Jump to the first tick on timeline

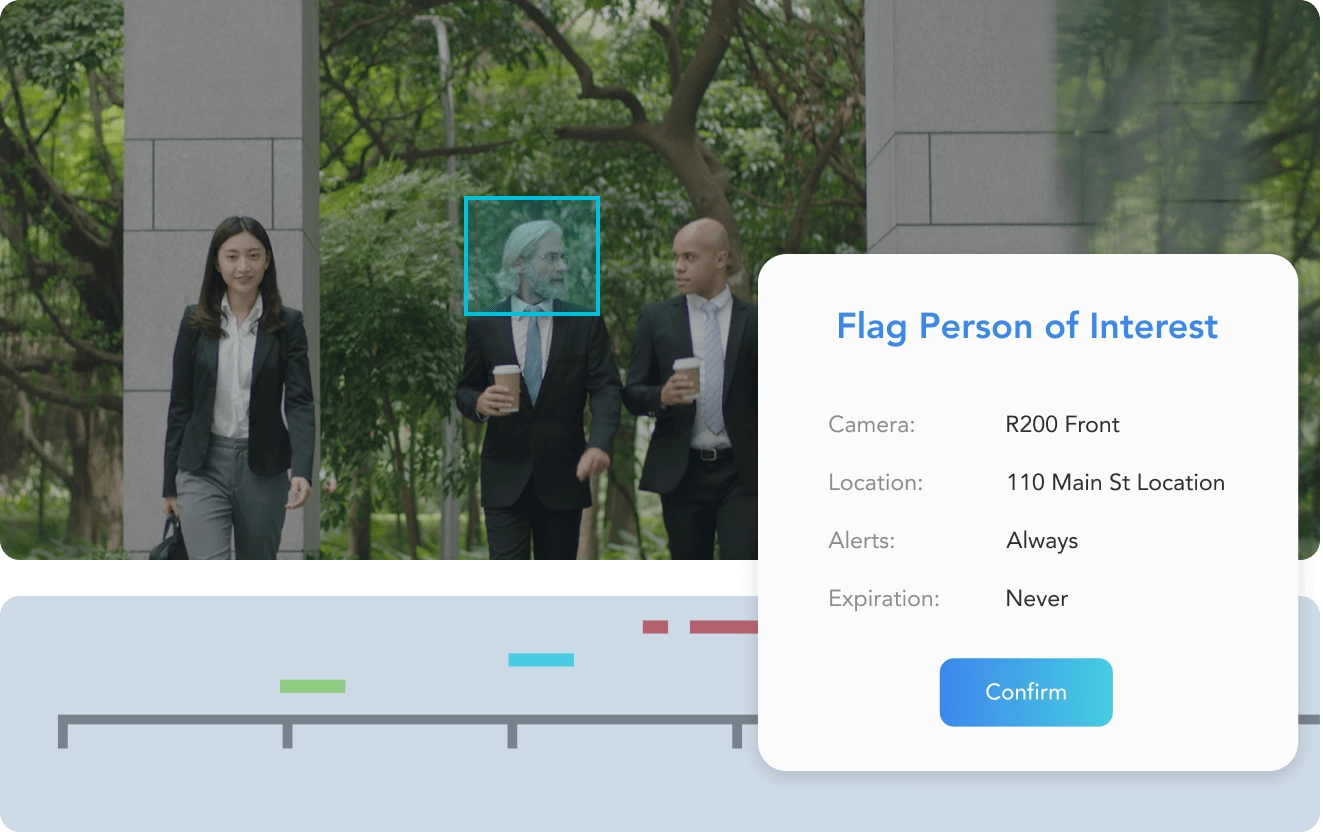pos(63,732)
